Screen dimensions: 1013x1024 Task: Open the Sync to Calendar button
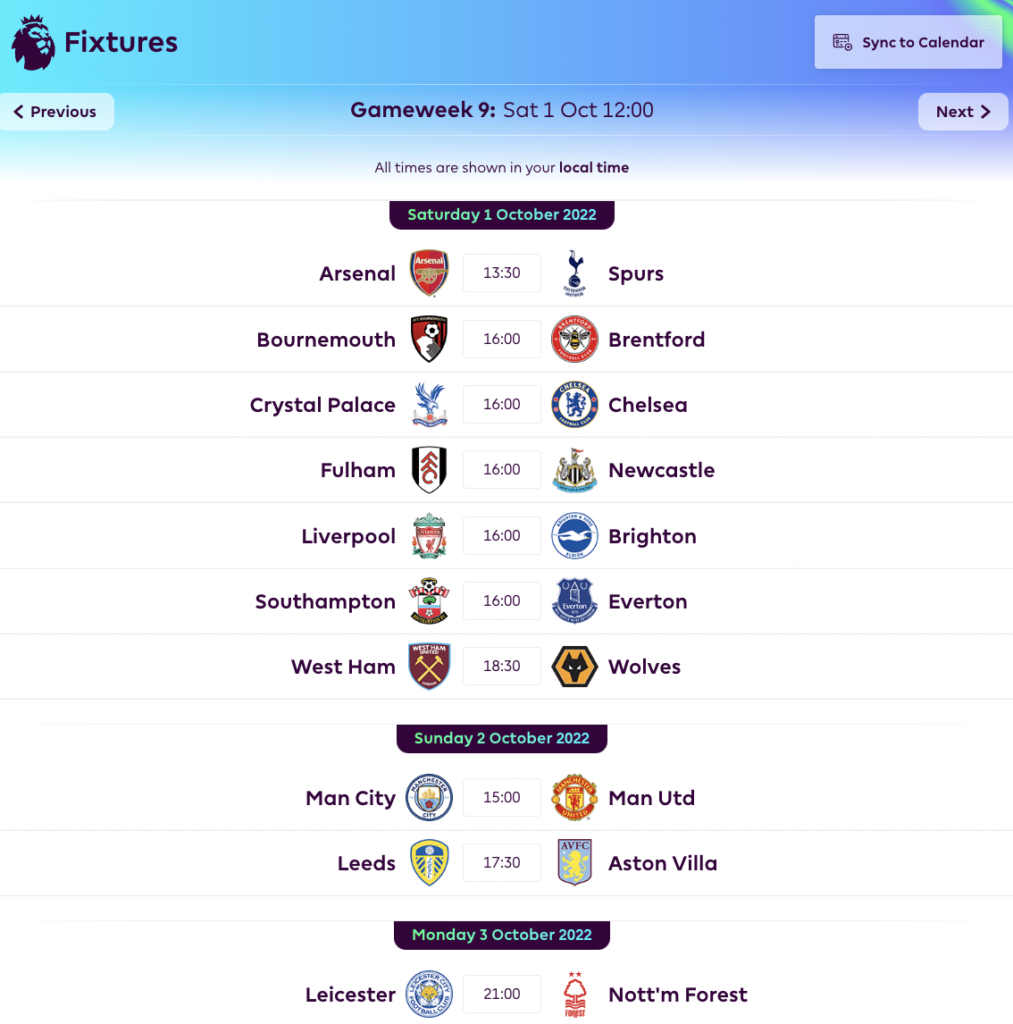coord(908,42)
